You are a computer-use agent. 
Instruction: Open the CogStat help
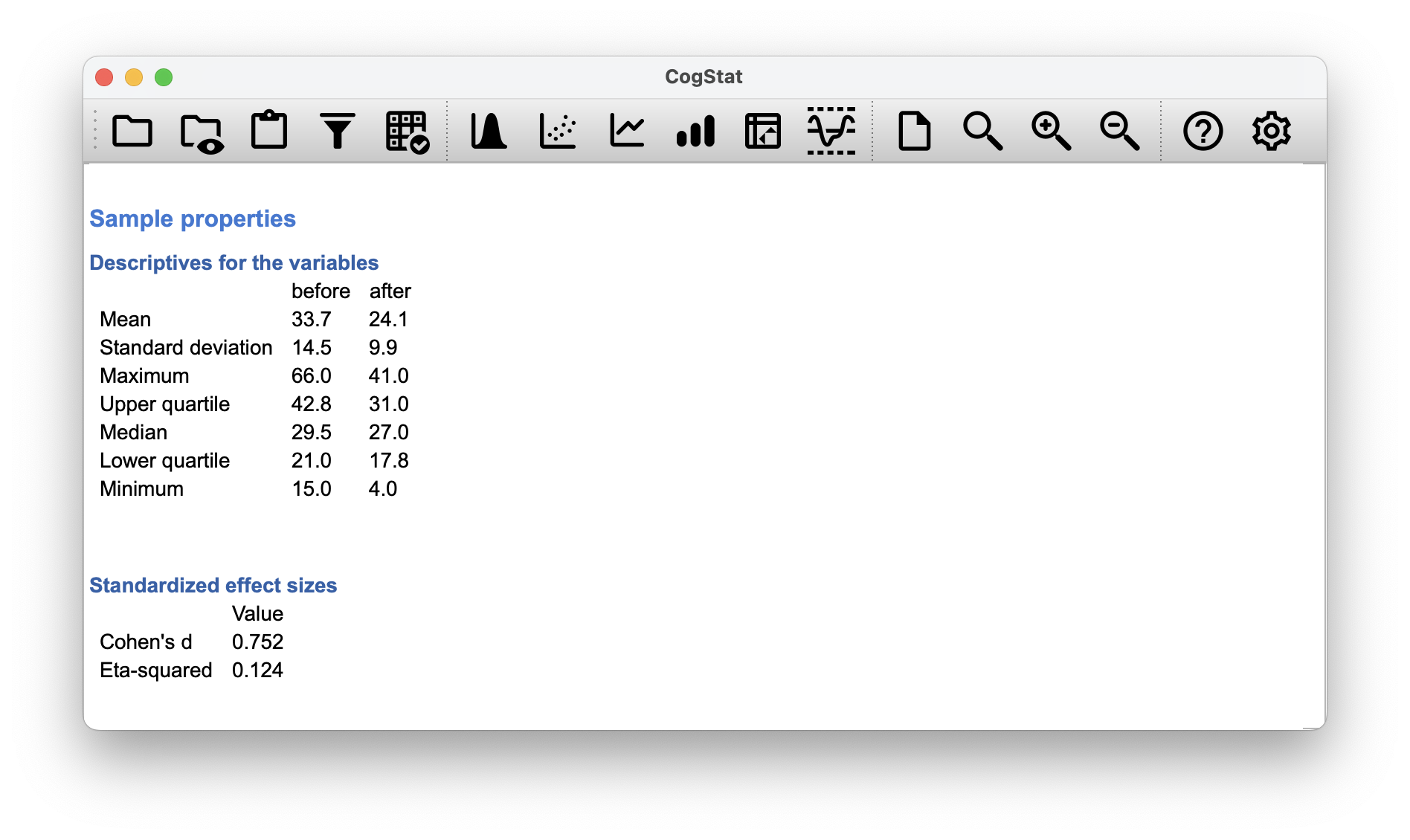[x=1204, y=131]
